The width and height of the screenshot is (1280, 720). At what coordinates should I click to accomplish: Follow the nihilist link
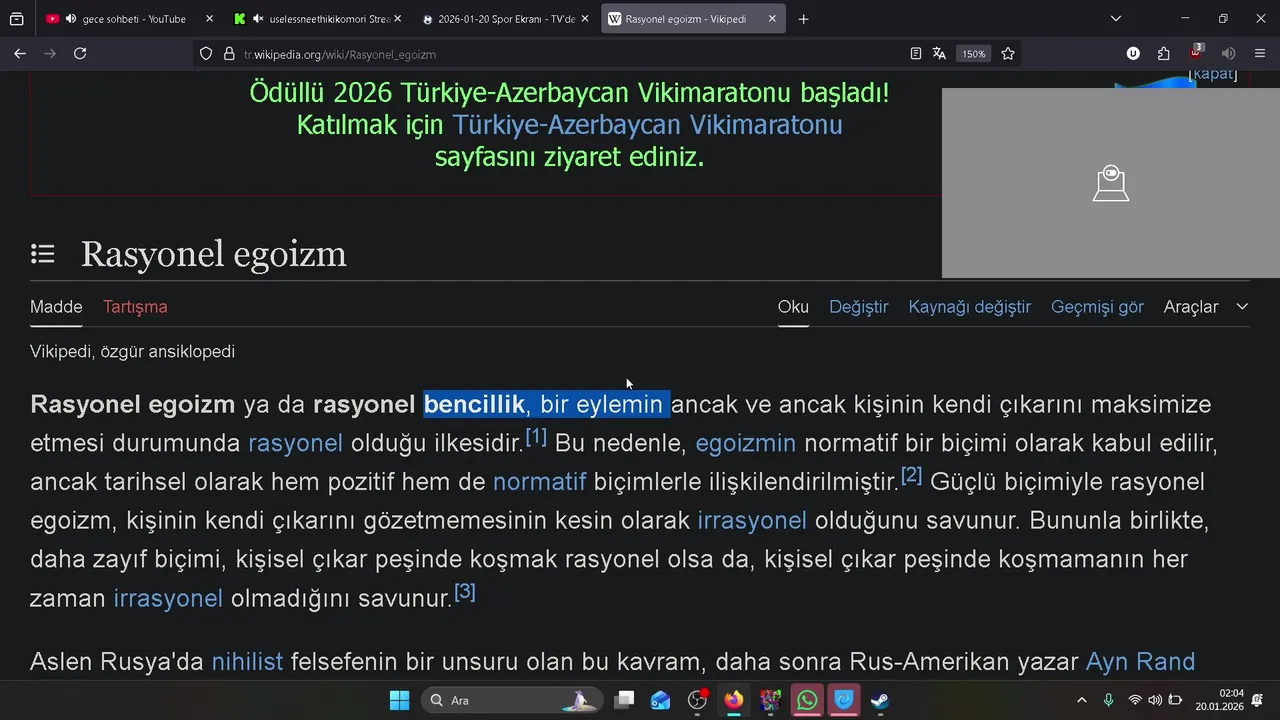247,662
